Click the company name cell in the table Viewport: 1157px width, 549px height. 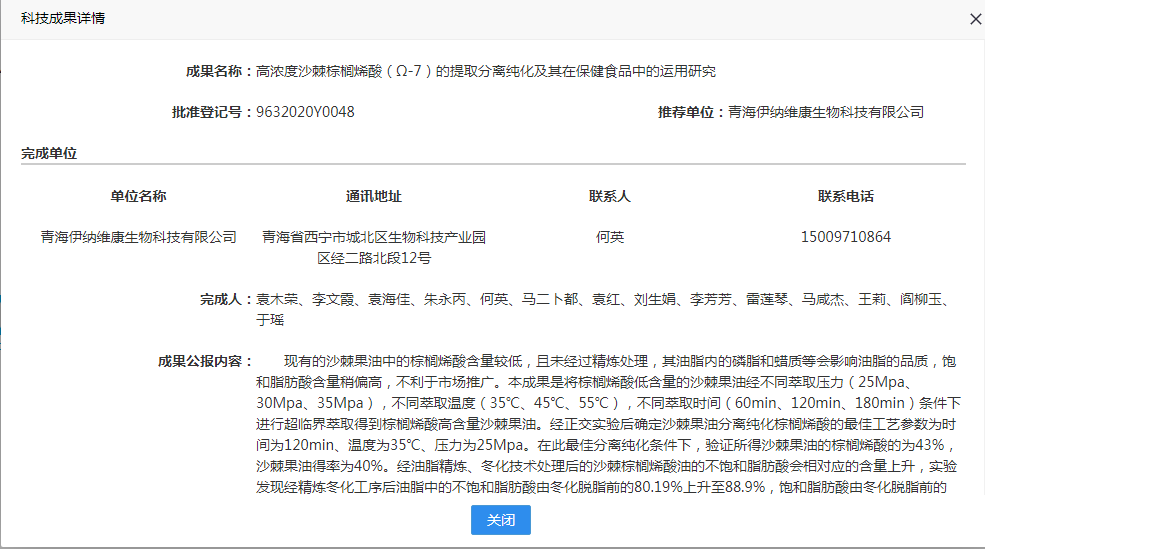(138, 237)
